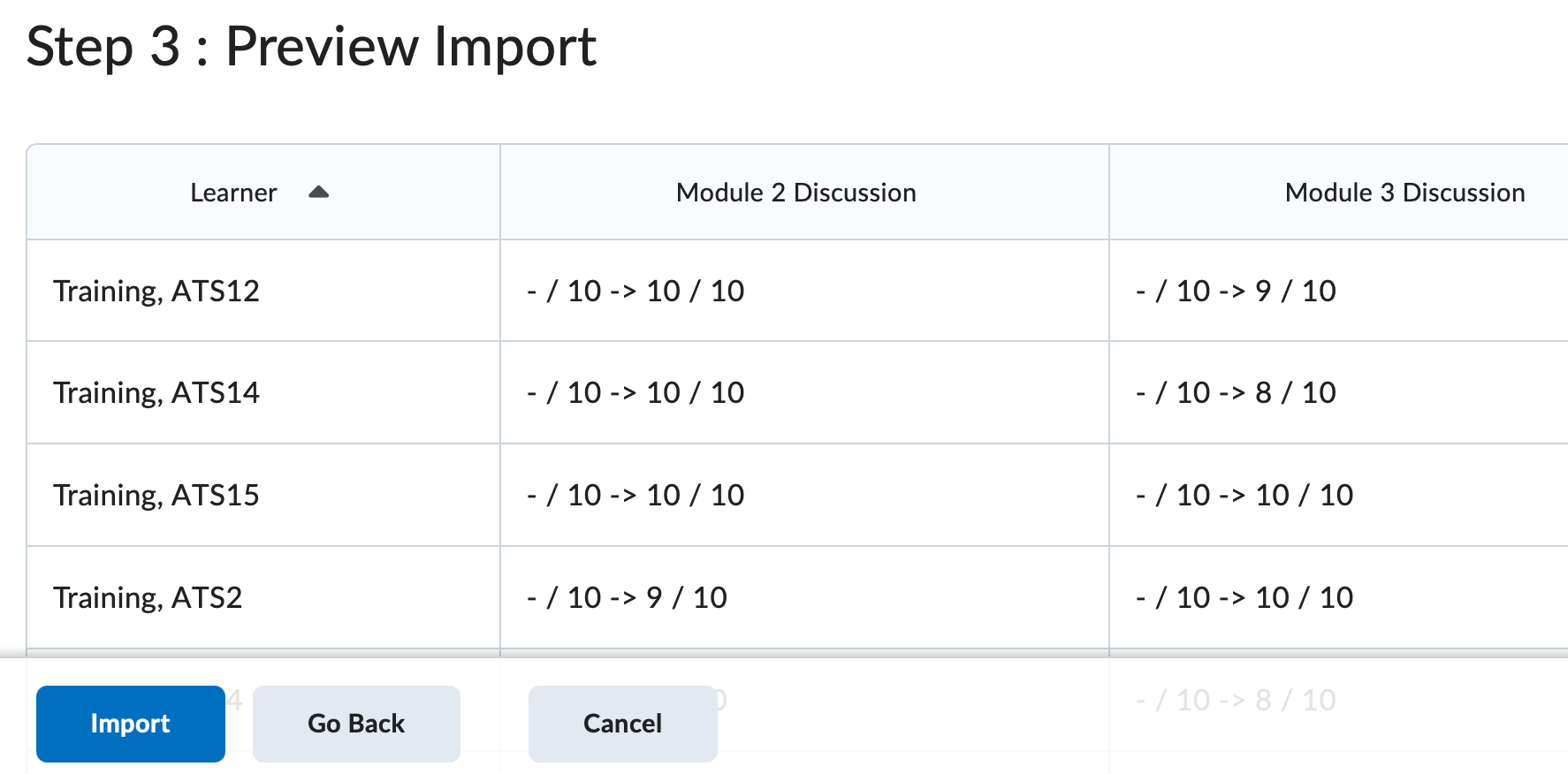Screen dimensions: 1568x774
Task: Cancel the grade import
Action: [x=622, y=724]
